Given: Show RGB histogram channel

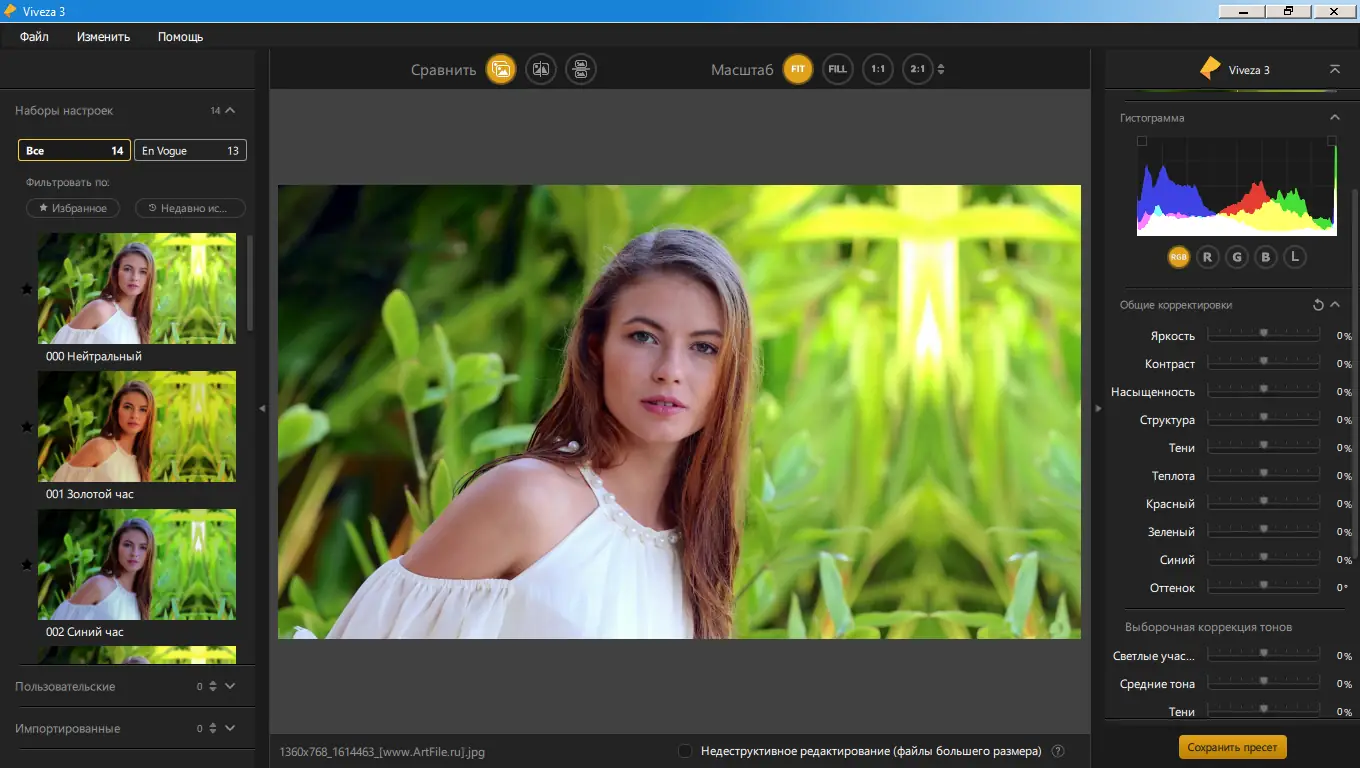Looking at the screenshot, I should pos(1179,257).
